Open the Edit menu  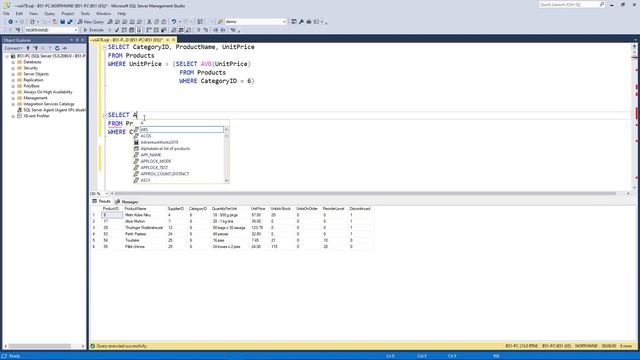click(19, 13)
